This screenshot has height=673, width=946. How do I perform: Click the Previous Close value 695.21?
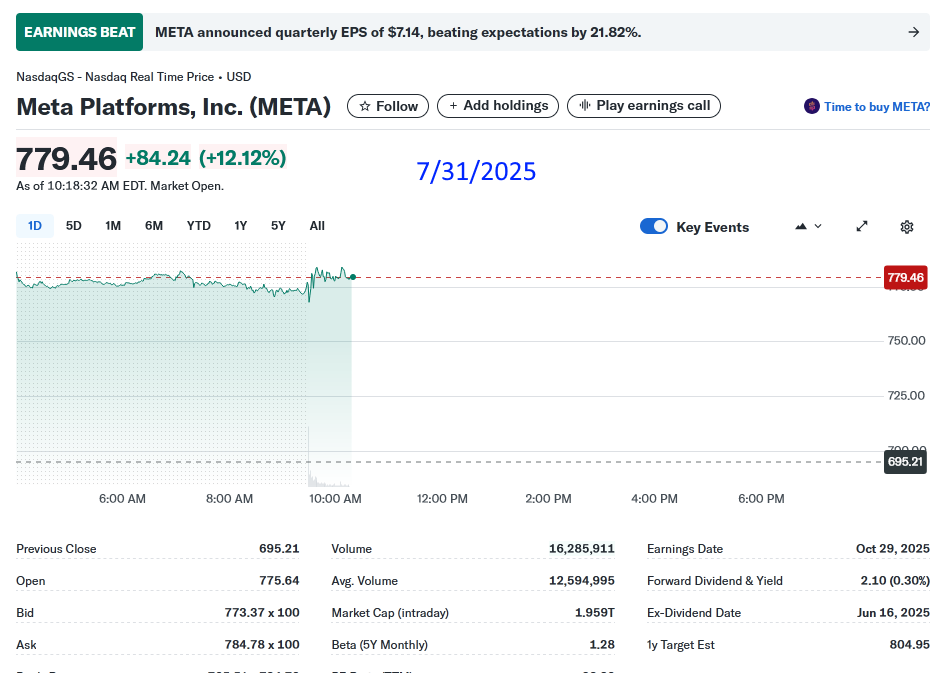279,549
